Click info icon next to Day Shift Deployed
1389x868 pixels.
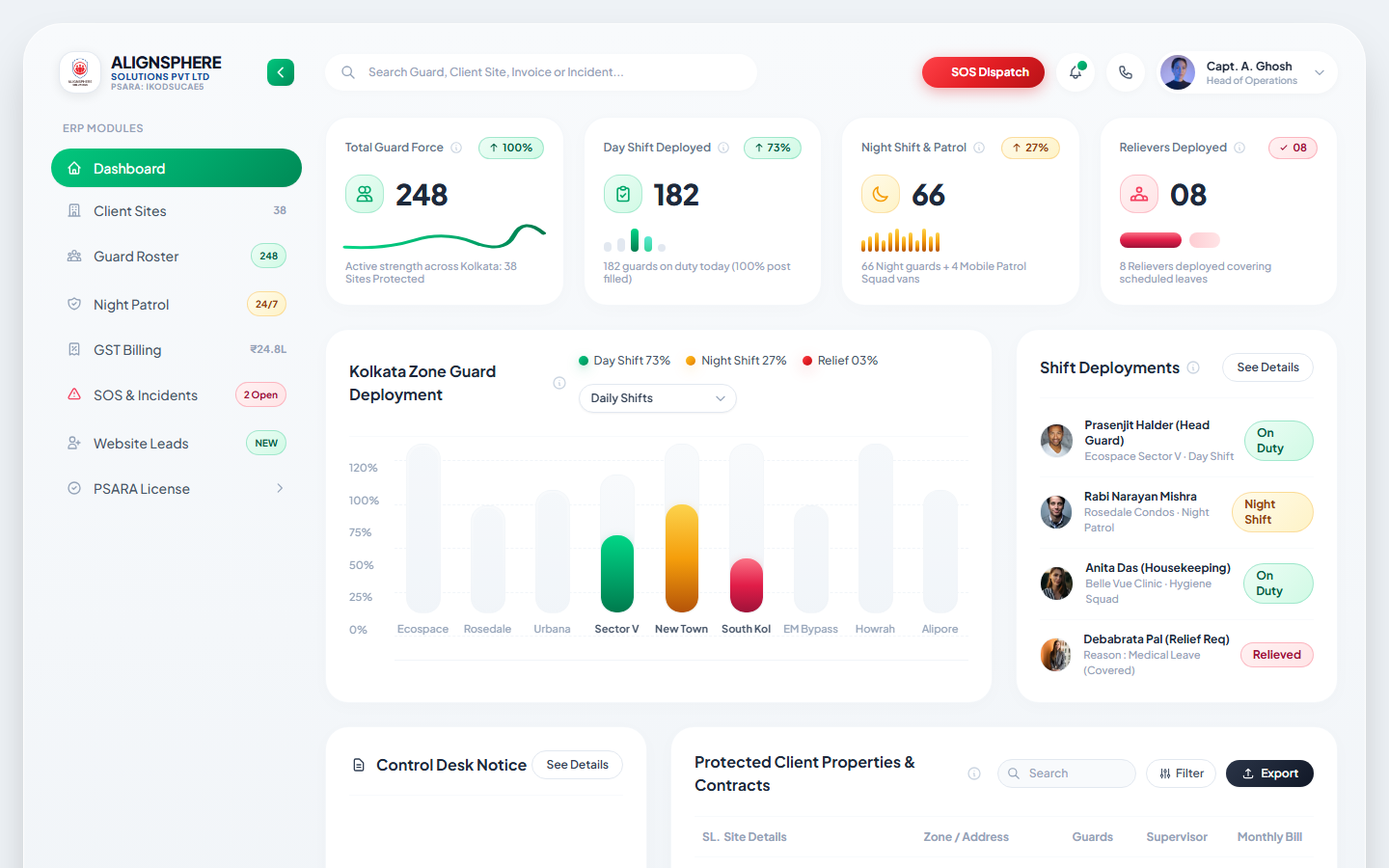tap(723, 148)
